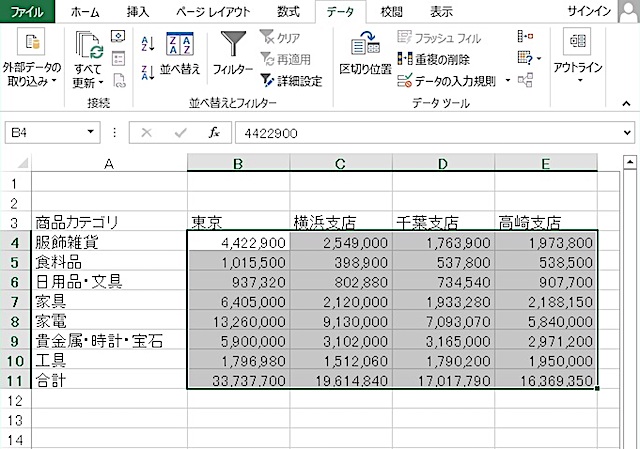Viewport: 640px width, 449px height.
Task: Open the Sort (並べ替え) dialog icon
Action: pos(180,44)
